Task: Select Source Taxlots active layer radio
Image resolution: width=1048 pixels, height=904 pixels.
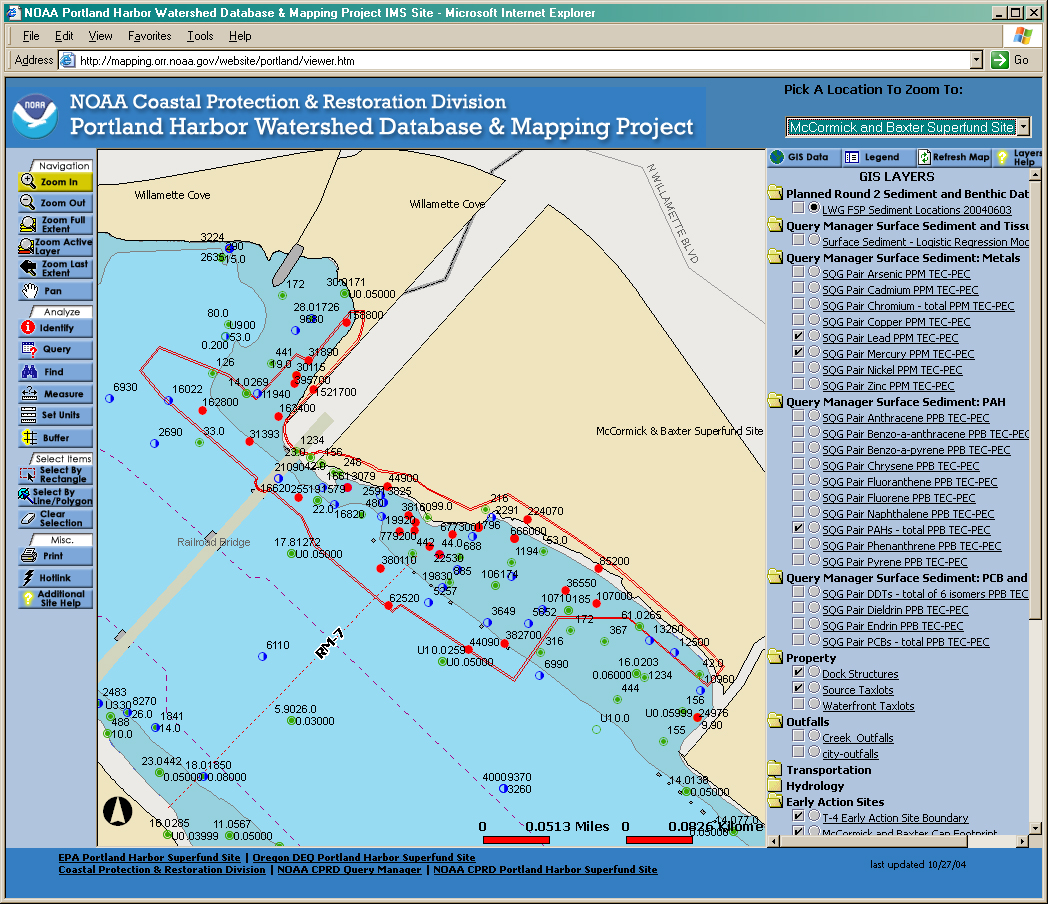Action: pos(814,688)
